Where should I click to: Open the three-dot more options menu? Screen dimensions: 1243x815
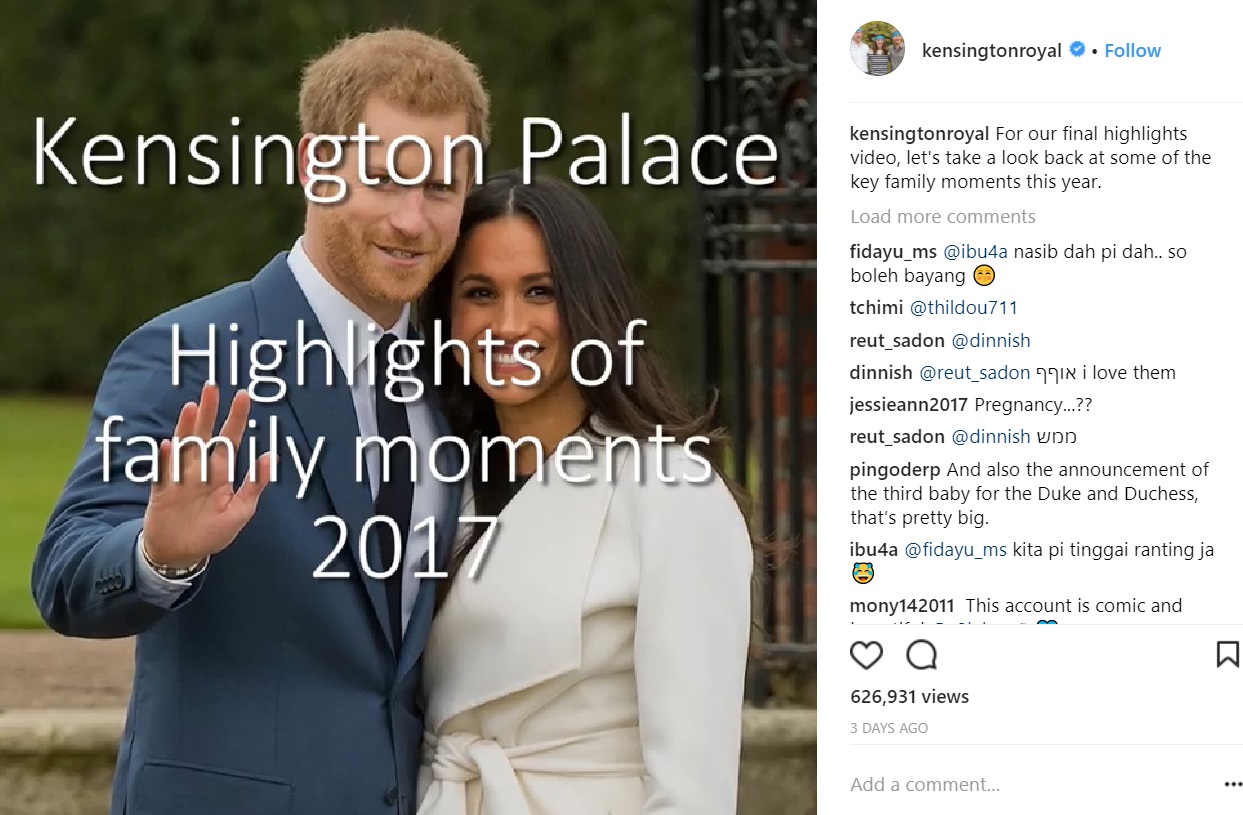pos(1231,784)
